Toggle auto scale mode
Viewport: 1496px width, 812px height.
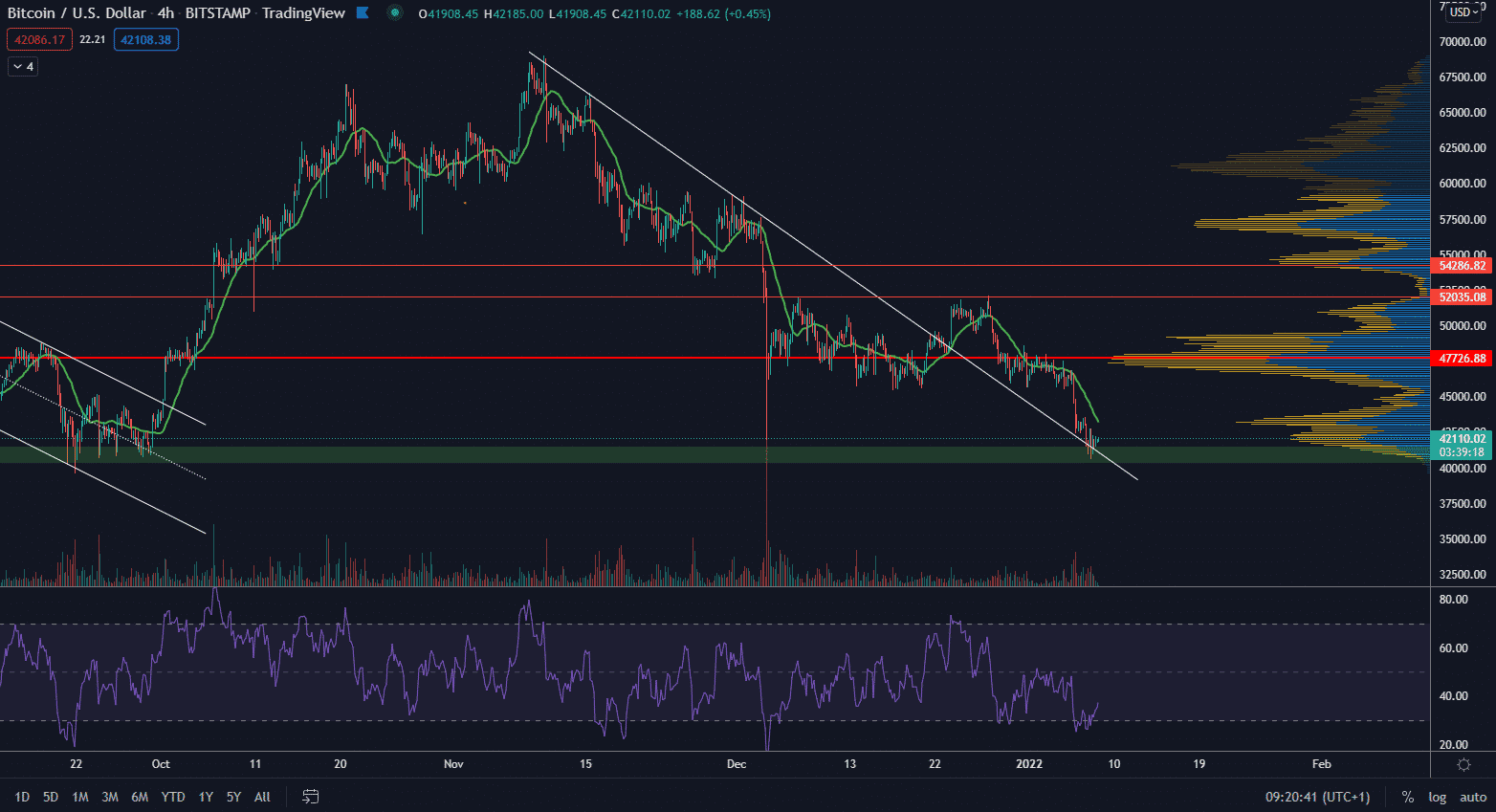pos(1473,797)
